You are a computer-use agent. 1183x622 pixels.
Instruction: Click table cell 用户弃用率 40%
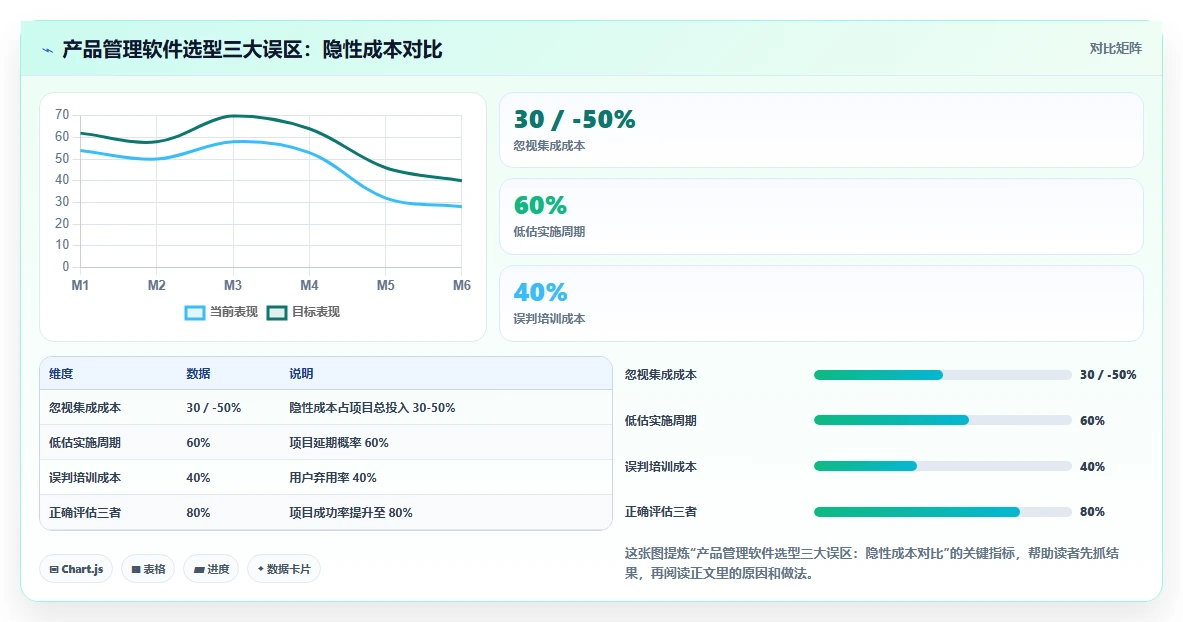(x=333, y=478)
